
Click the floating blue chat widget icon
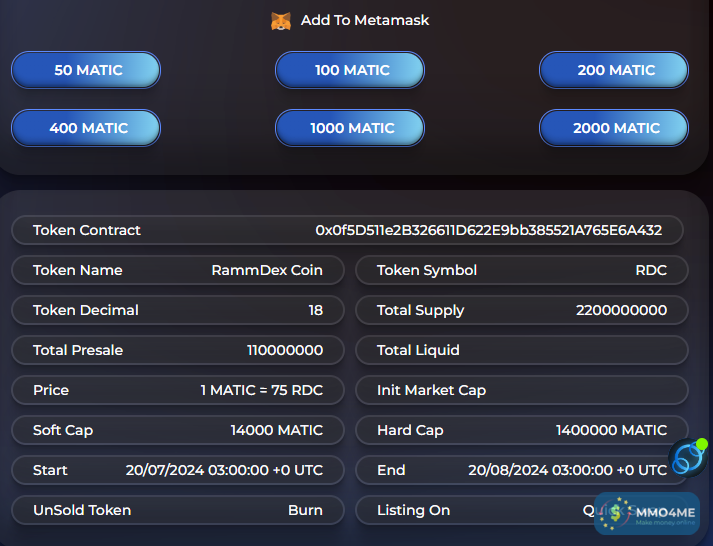coord(688,458)
